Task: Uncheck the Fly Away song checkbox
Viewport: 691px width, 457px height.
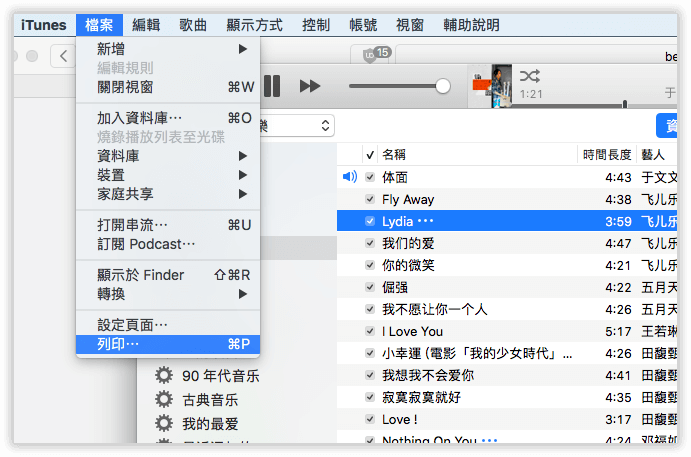Action: 370,199
